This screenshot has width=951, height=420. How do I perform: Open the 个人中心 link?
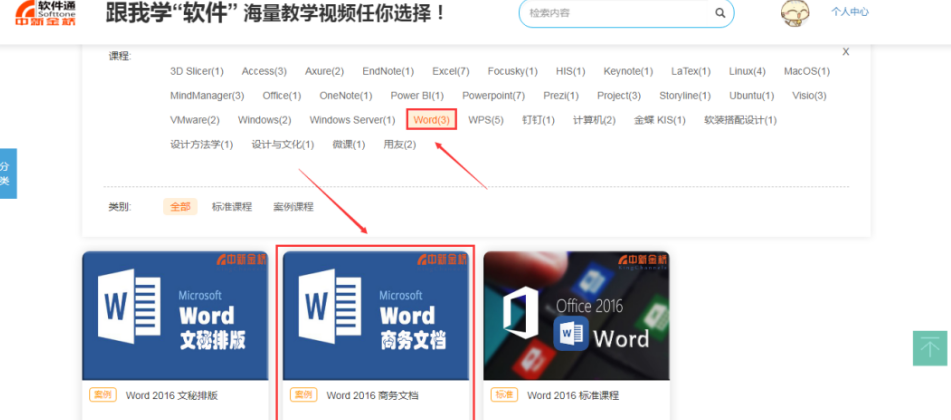[849, 12]
